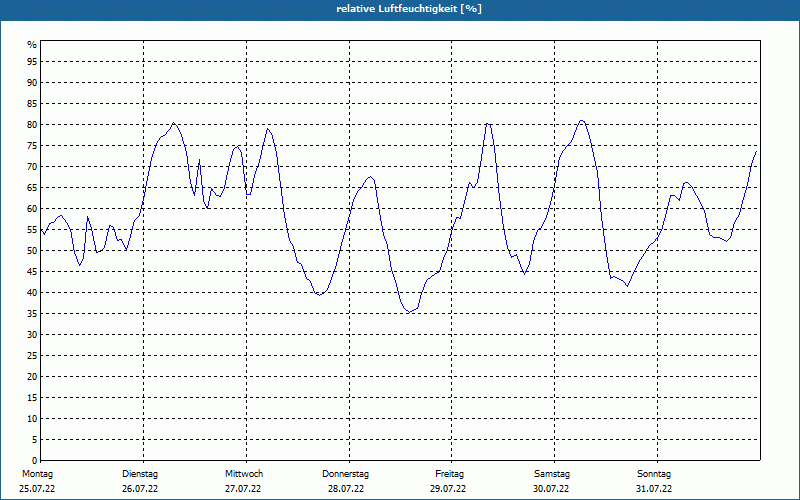The width and height of the screenshot is (800, 500).
Task: Click the y-axis value '15'
Action: pyautogui.click(x=32, y=397)
